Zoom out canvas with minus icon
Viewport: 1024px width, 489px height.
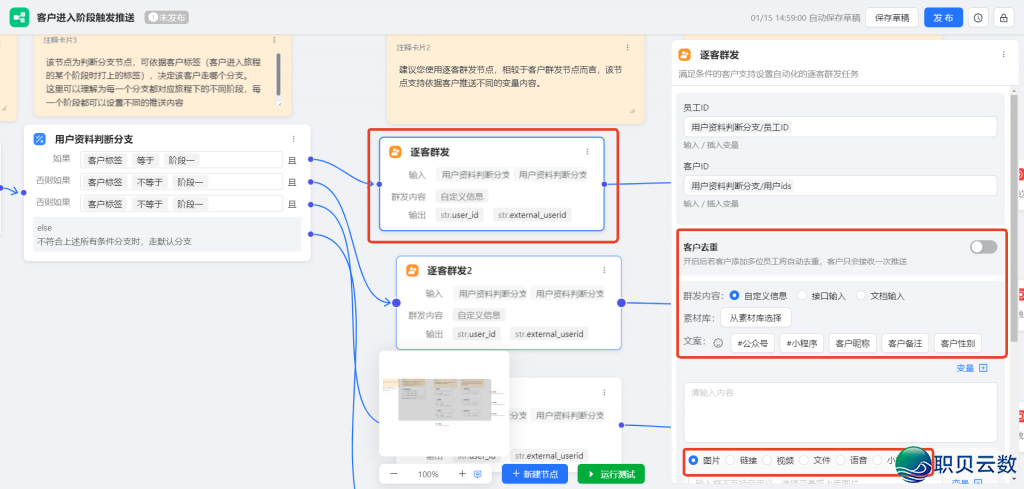click(394, 473)
